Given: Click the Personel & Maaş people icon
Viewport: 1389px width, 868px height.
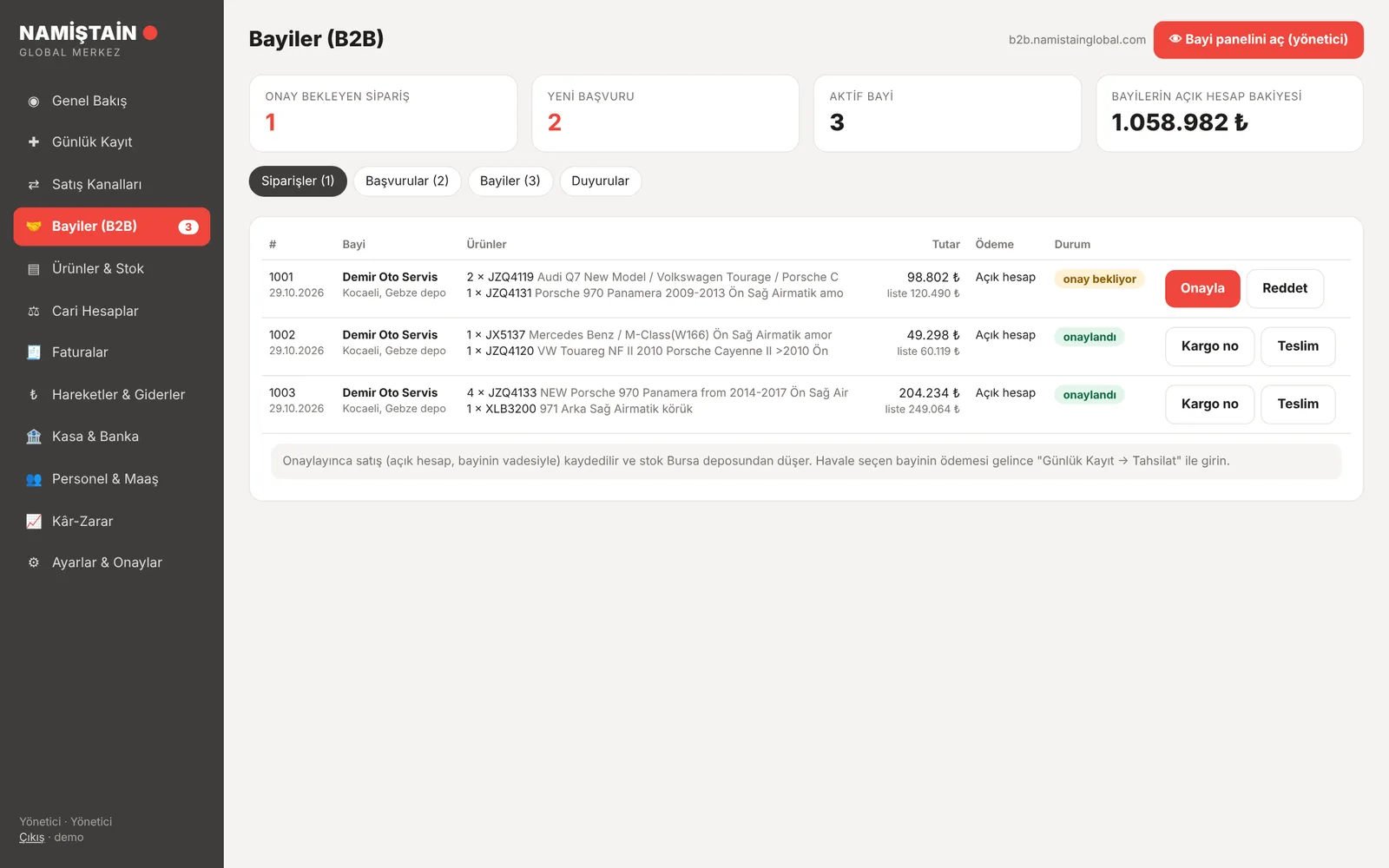Looking at the screenshot, I should pos(34,479).
